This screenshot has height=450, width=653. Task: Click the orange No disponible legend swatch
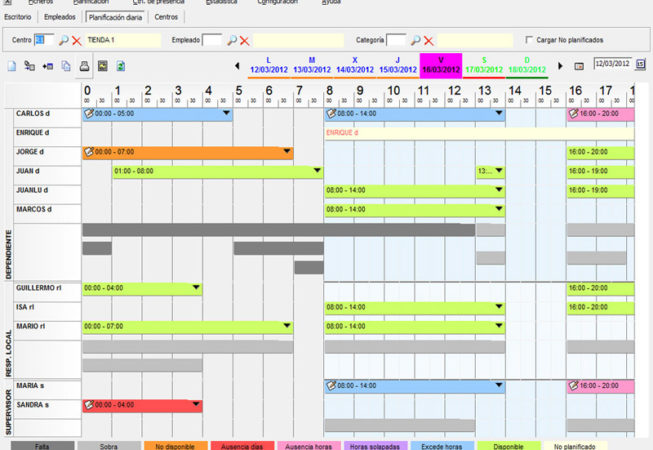click(x=175, y=446)
